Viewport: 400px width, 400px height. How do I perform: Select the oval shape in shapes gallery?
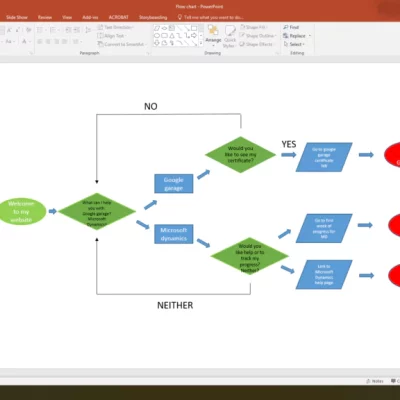click(x=156, y=35)
